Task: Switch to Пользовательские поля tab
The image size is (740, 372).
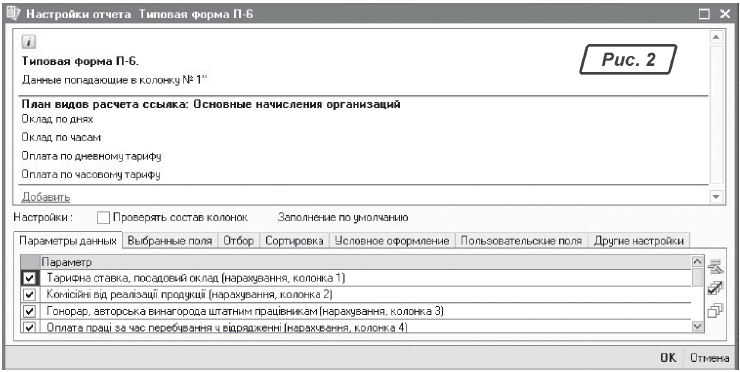Action: point(521,241)
